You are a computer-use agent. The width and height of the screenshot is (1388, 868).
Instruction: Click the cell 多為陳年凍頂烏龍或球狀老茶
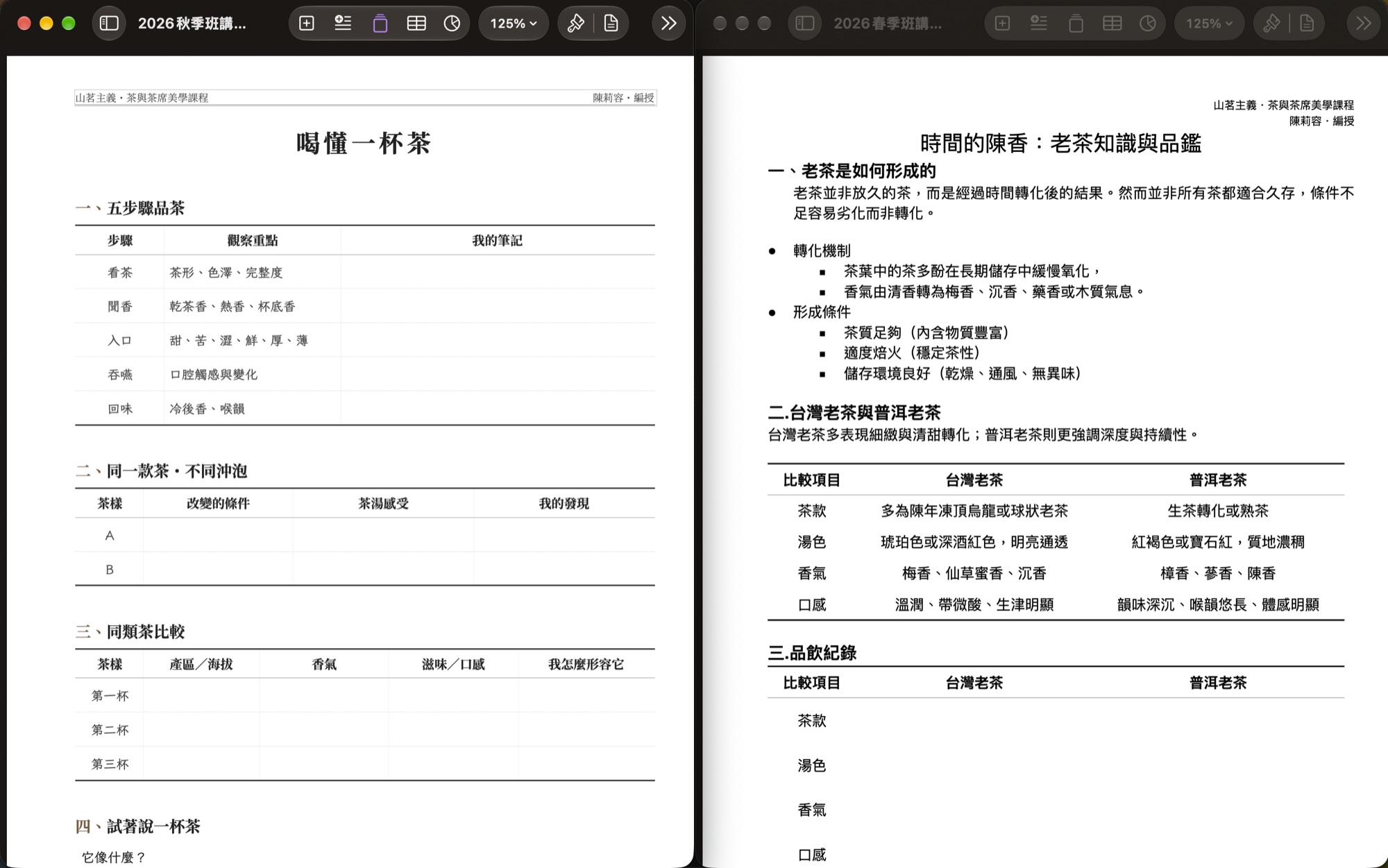[974, 511]
